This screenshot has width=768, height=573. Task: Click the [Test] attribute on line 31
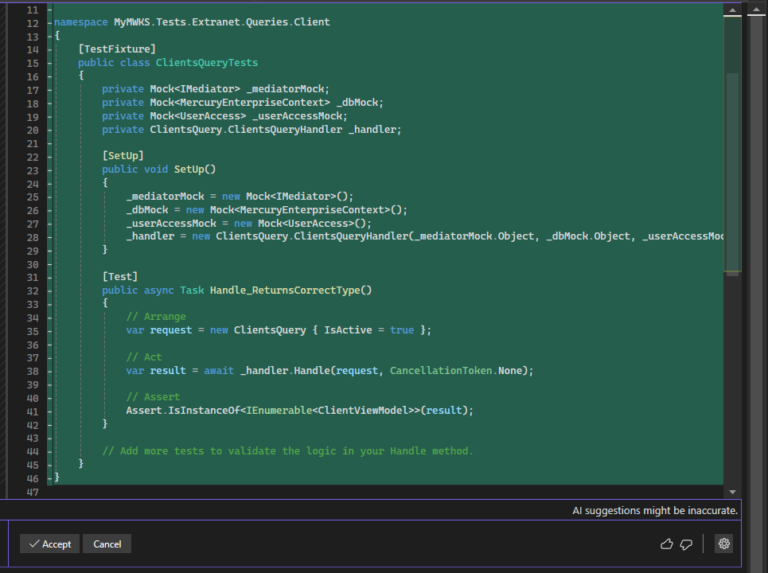click(120, 276)
